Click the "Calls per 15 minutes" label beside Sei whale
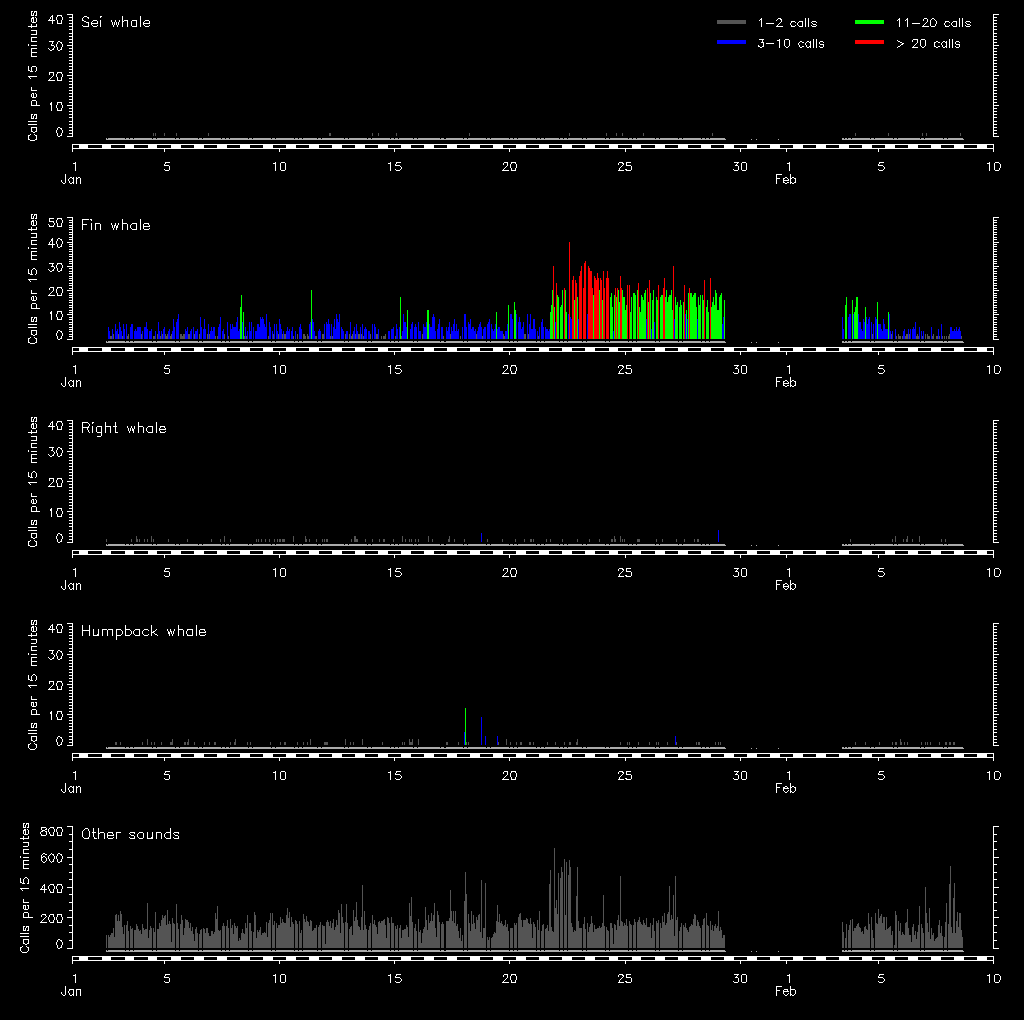This screenshot has height=1020, width=1024. click(x=33, y=78)
